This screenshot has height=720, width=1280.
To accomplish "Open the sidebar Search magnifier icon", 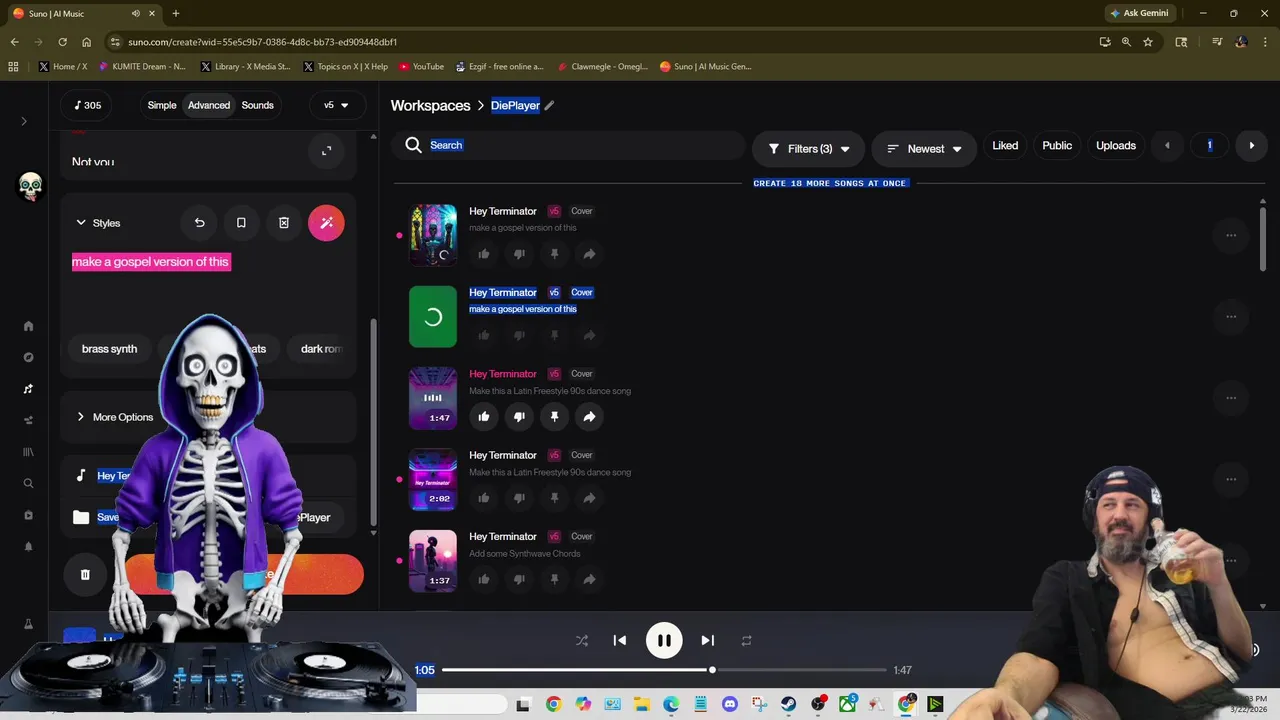I will coord(28,483).
